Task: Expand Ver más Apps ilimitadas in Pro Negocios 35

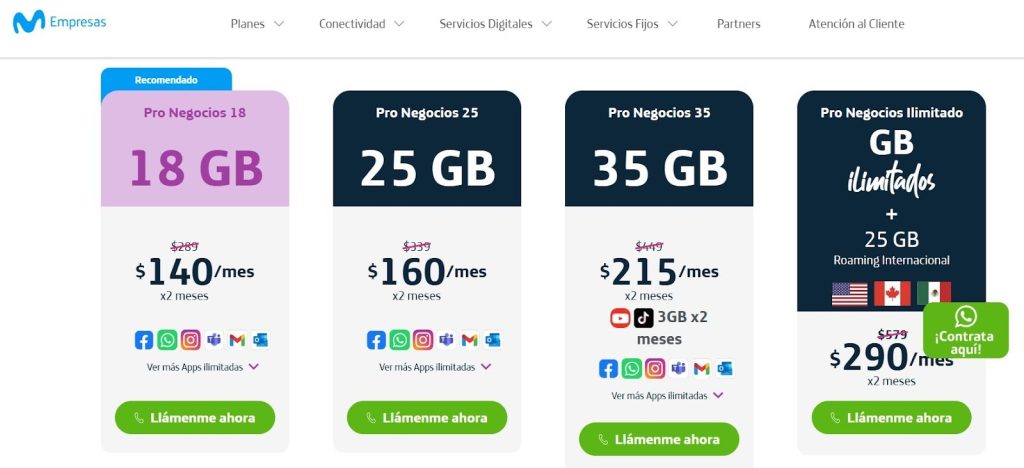Action: (x=667, y=395)
